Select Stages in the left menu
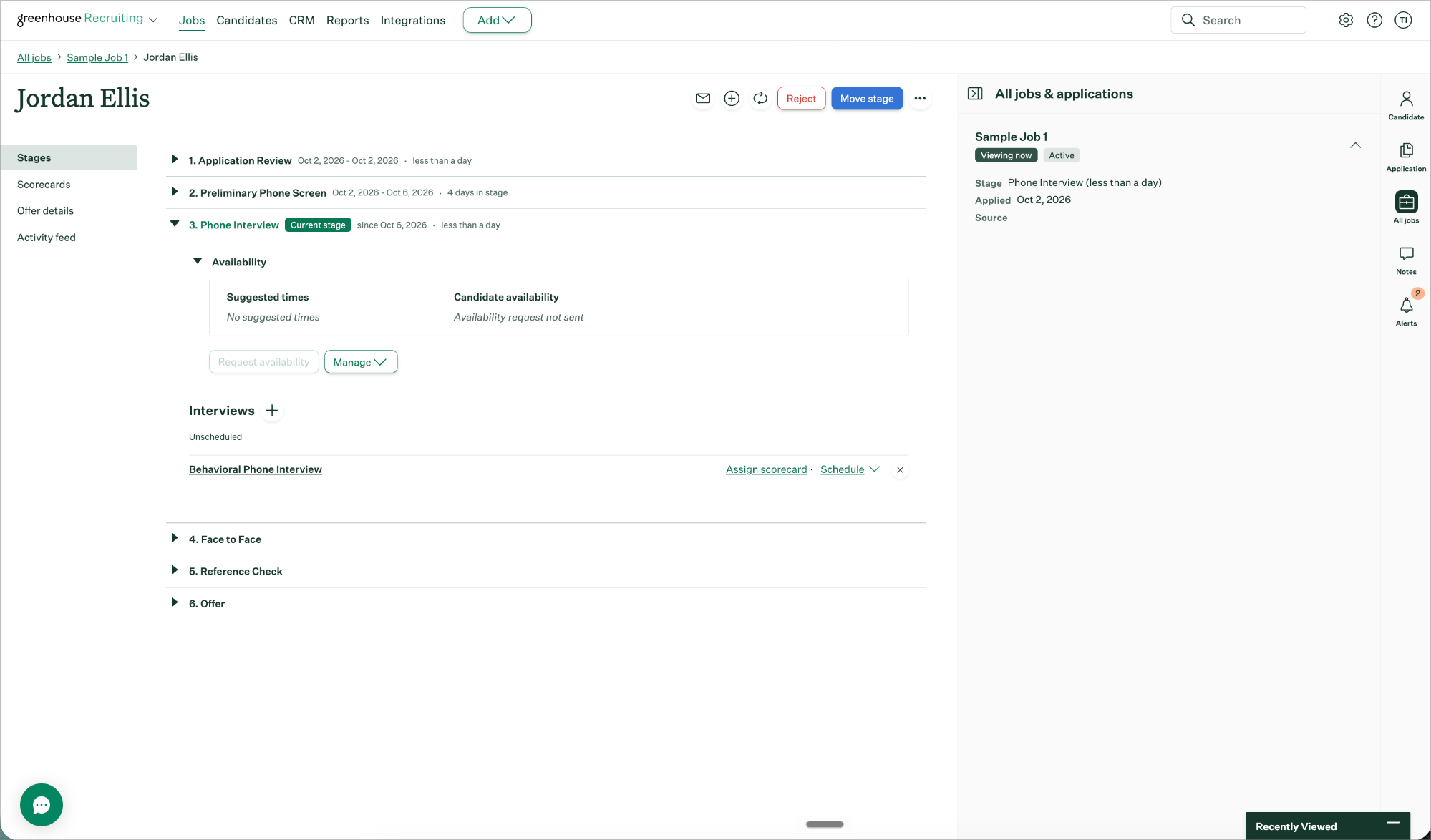Screen dimensions: 1431x840 pos(69,157)
